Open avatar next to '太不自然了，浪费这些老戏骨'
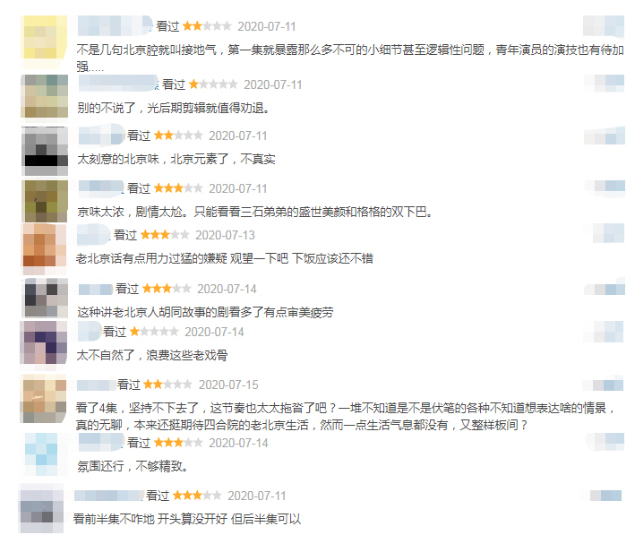Image resolution: width=640 pixels, height=553 pixels. pyautogui.click(x=44, y=342)
